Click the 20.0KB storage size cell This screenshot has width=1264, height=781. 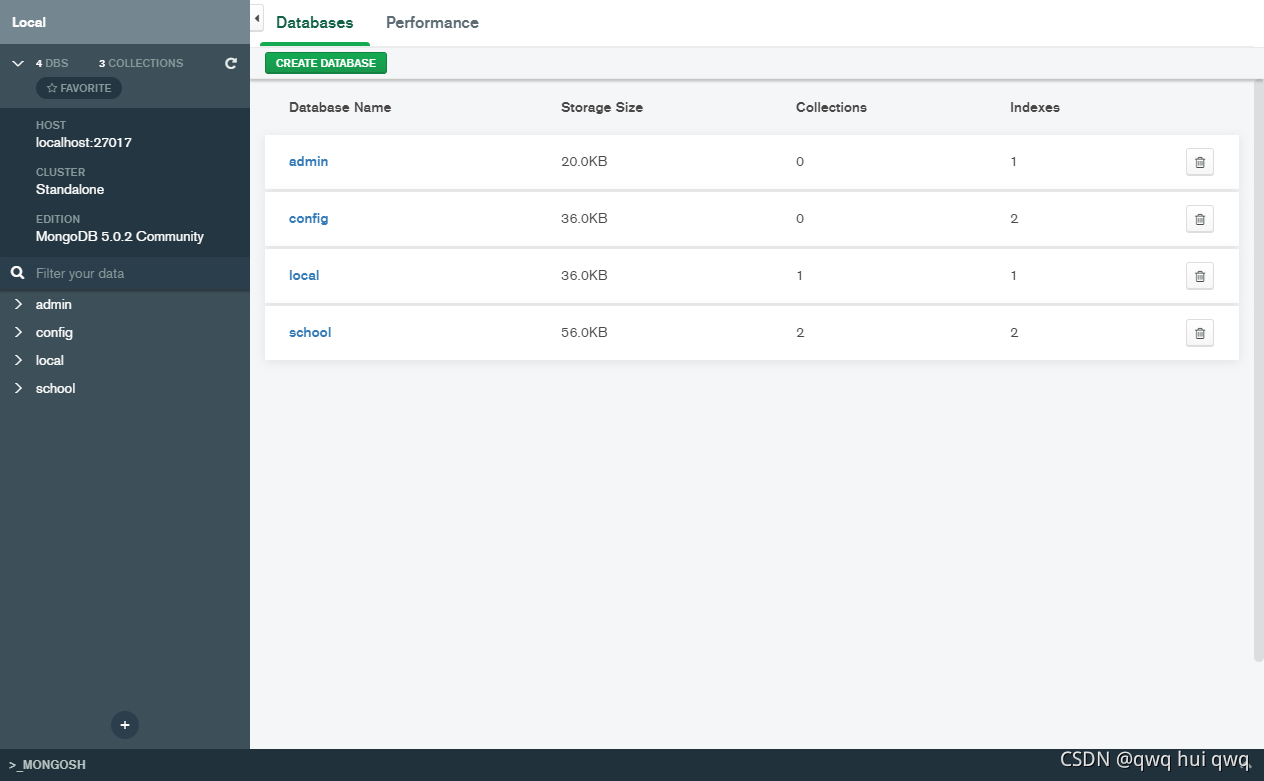click(584, 161)
